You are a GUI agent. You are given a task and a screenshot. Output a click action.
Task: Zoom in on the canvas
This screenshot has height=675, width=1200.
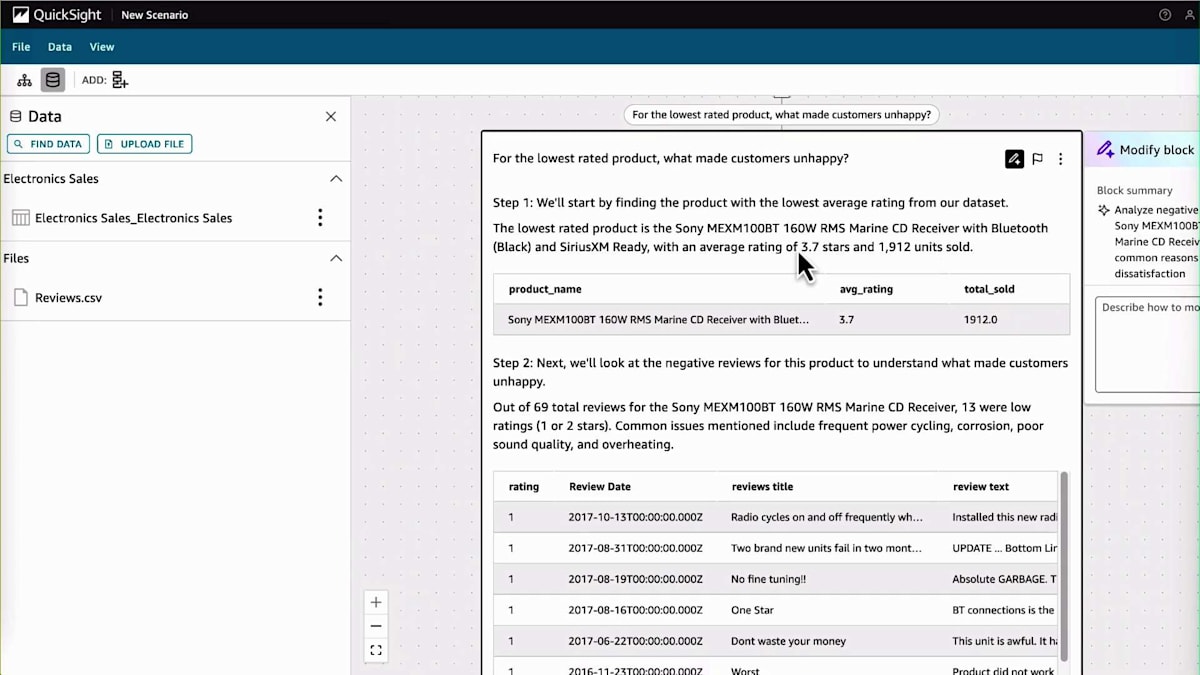(376, 602)
